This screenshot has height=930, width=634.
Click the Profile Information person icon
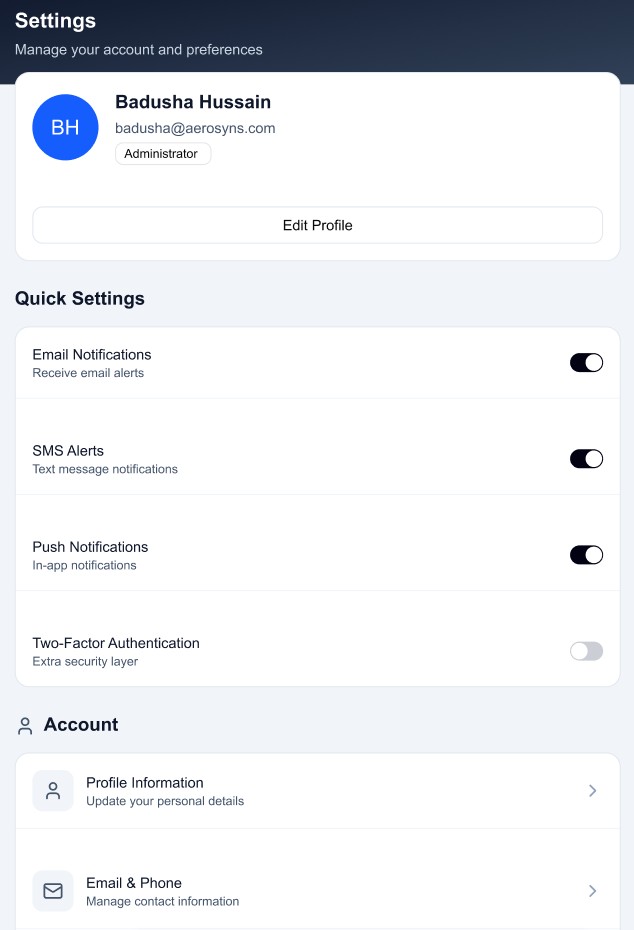point(53,790)
